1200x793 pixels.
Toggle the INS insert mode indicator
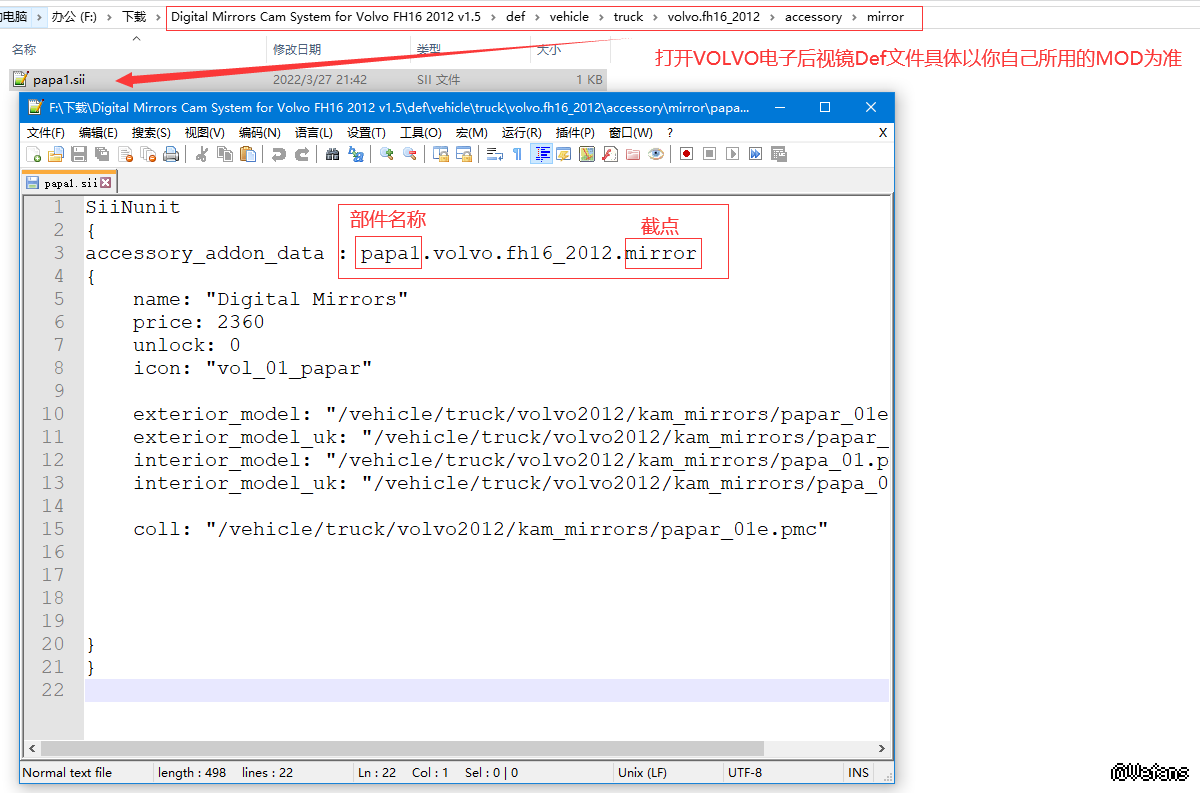[x=858, y=772]
